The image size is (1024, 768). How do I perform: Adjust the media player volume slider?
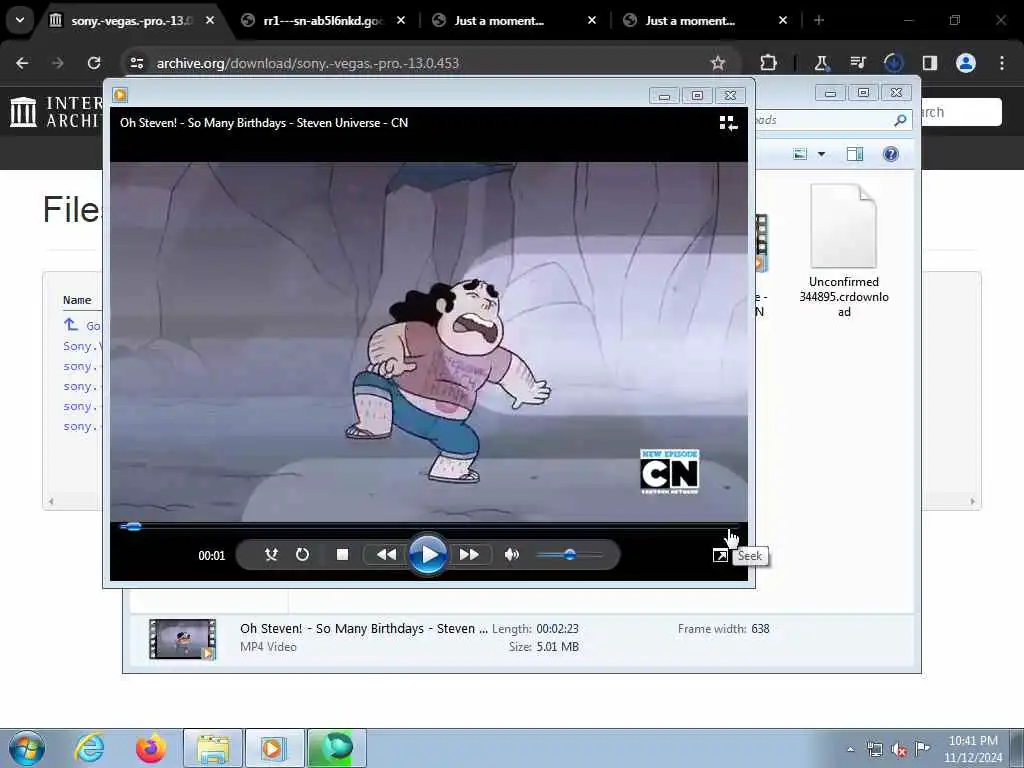[x=569, y=555]
